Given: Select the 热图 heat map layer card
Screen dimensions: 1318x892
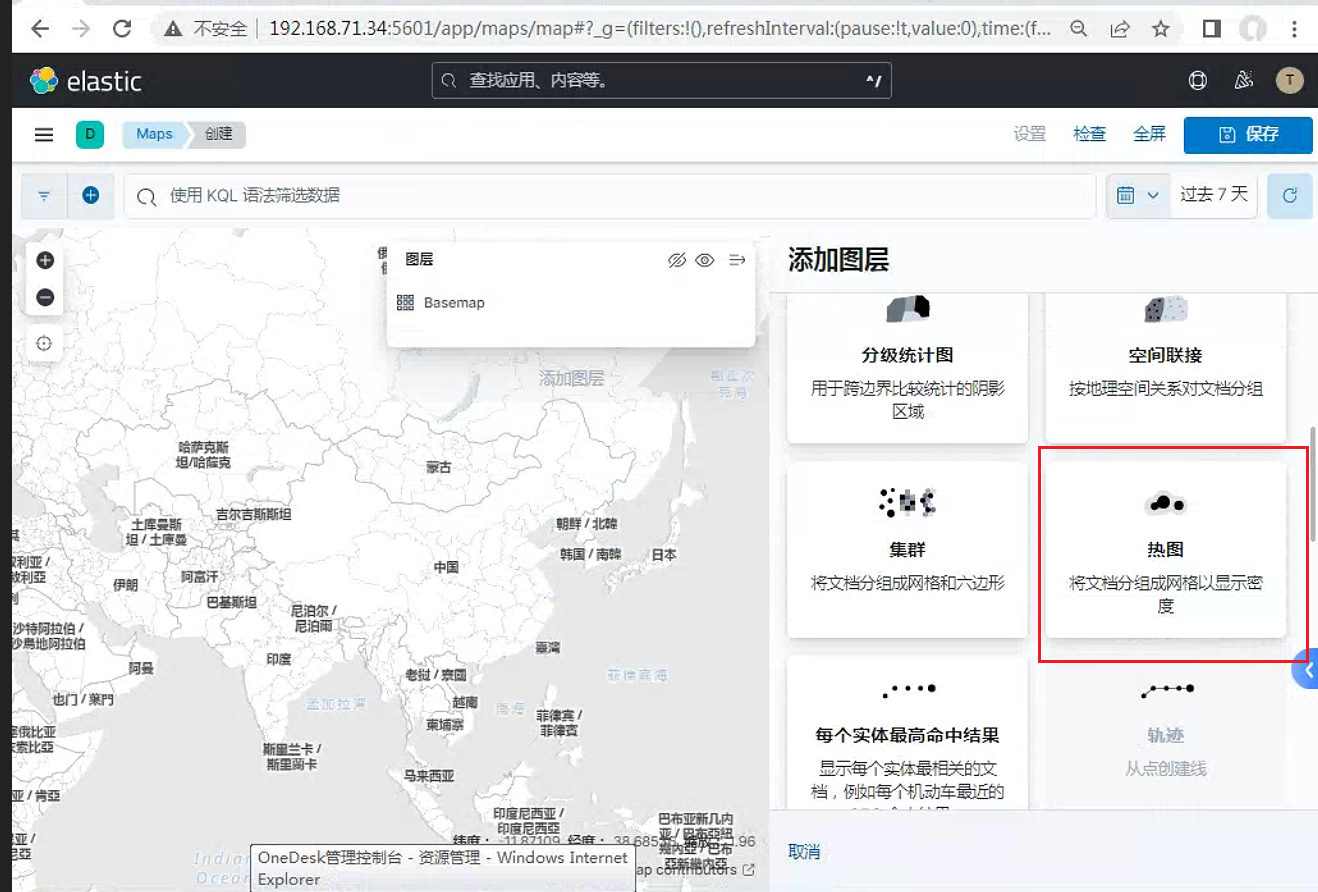Looking at the screenshot, I should (x=1165, y=549).
